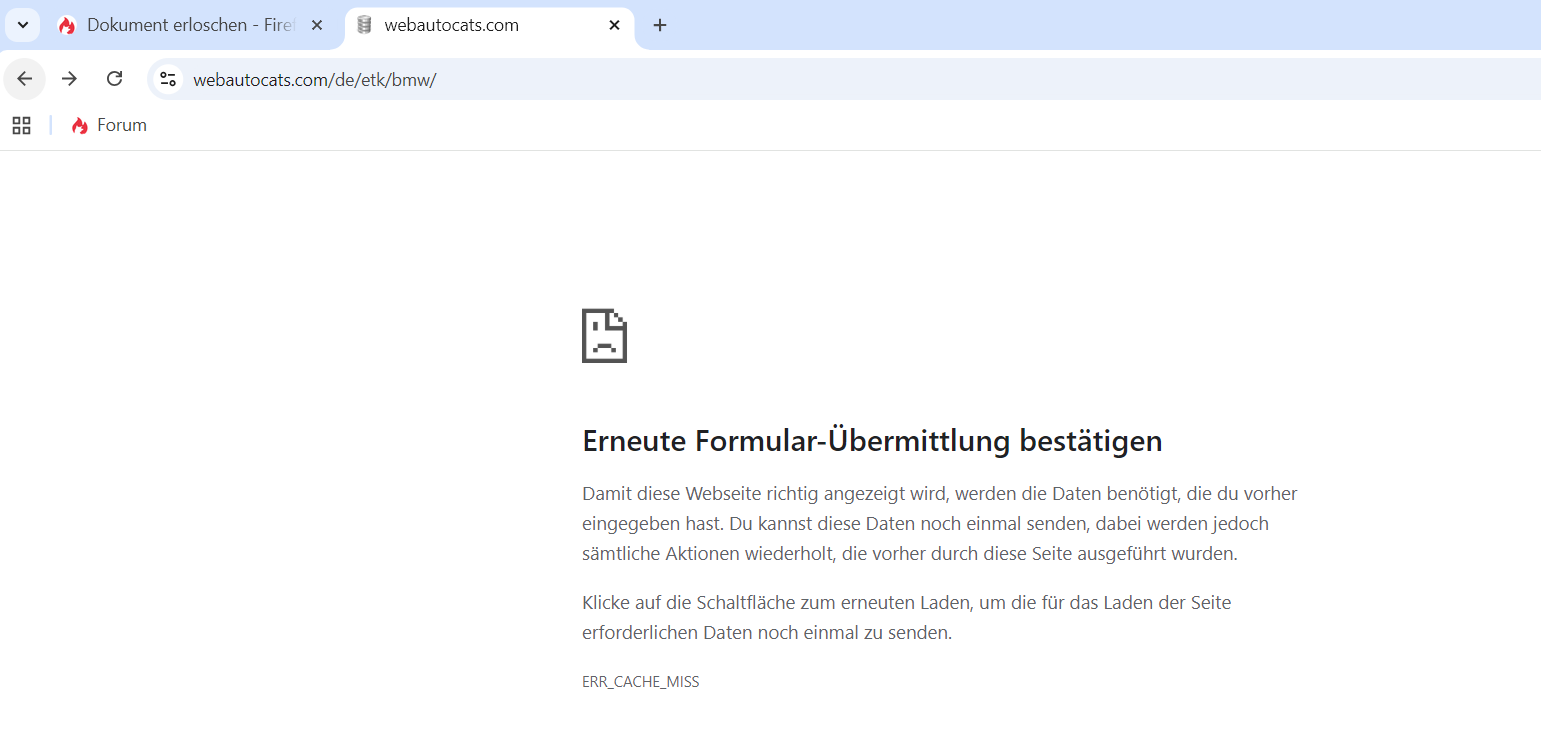
Task: Reload the page to resend the form
Action: tap(115, 79)
